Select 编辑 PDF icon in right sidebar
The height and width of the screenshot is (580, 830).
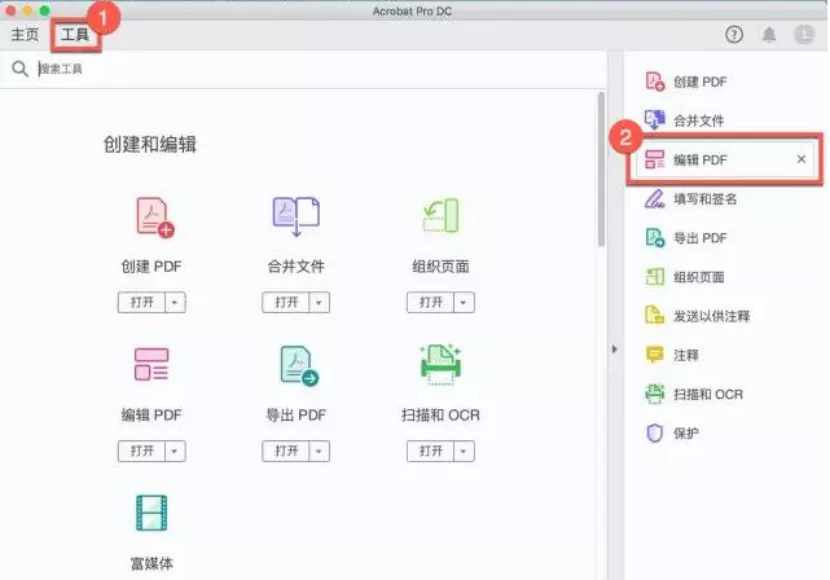(x=655, y=159)
